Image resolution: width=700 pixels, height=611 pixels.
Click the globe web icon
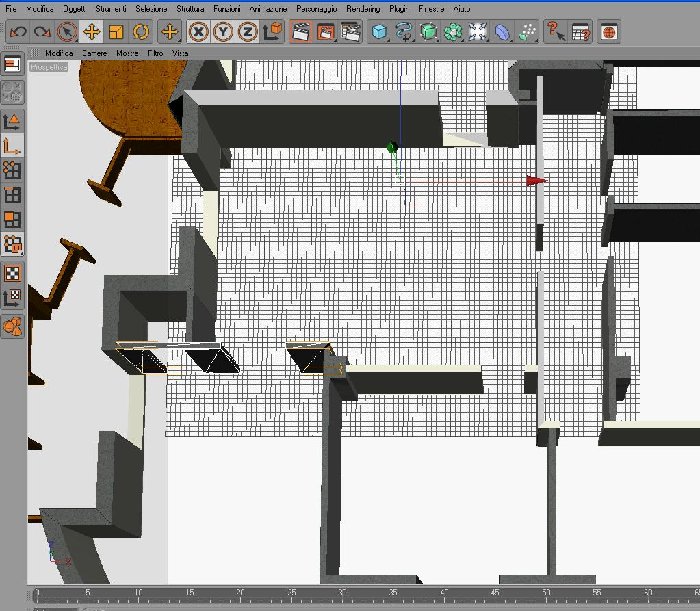609,32
